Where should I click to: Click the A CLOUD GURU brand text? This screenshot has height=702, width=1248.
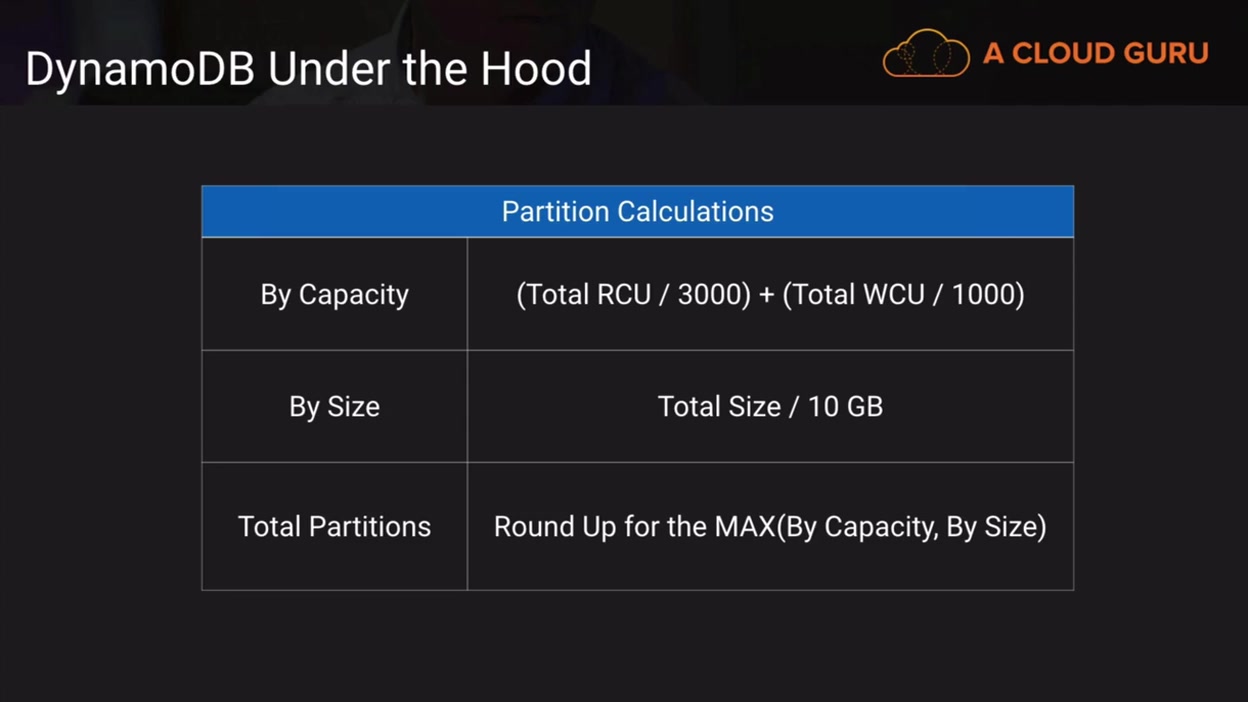1095,53
